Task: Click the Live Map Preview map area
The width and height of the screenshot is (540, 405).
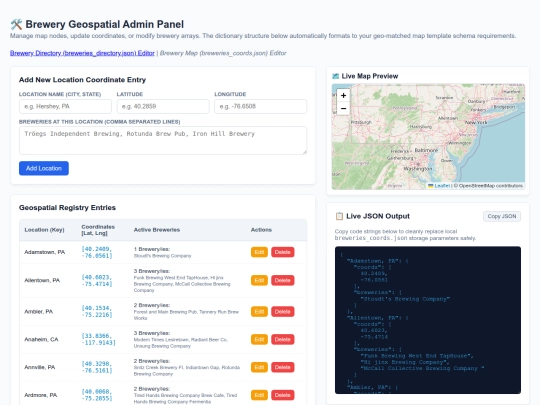Action: pos(428,137)
